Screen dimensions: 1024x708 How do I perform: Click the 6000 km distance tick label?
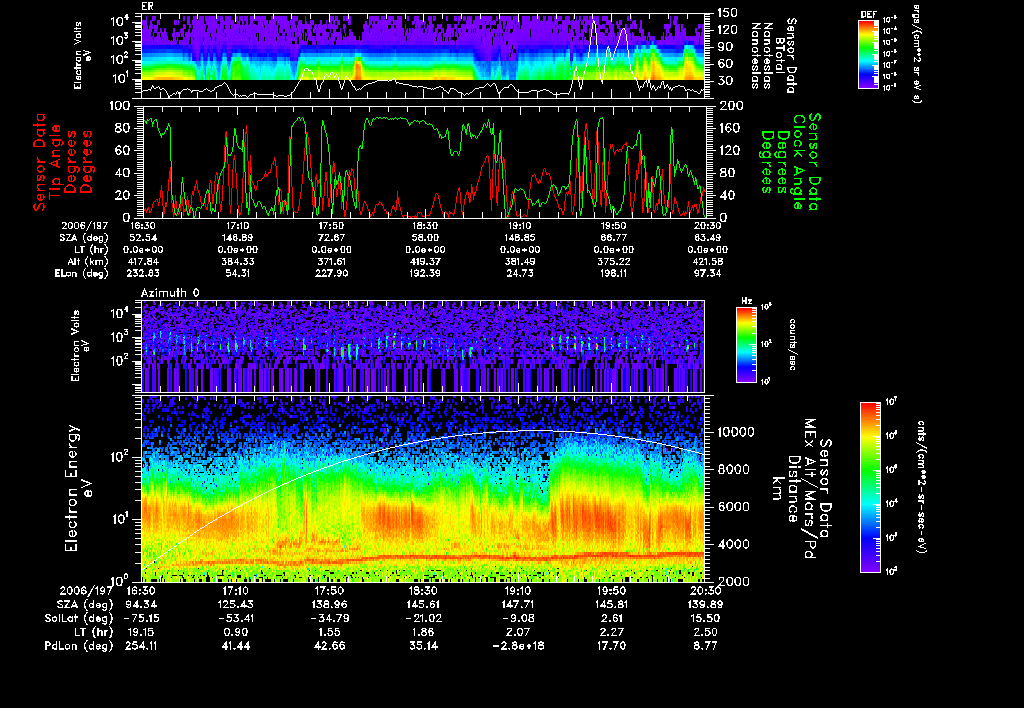coord(734,506)
